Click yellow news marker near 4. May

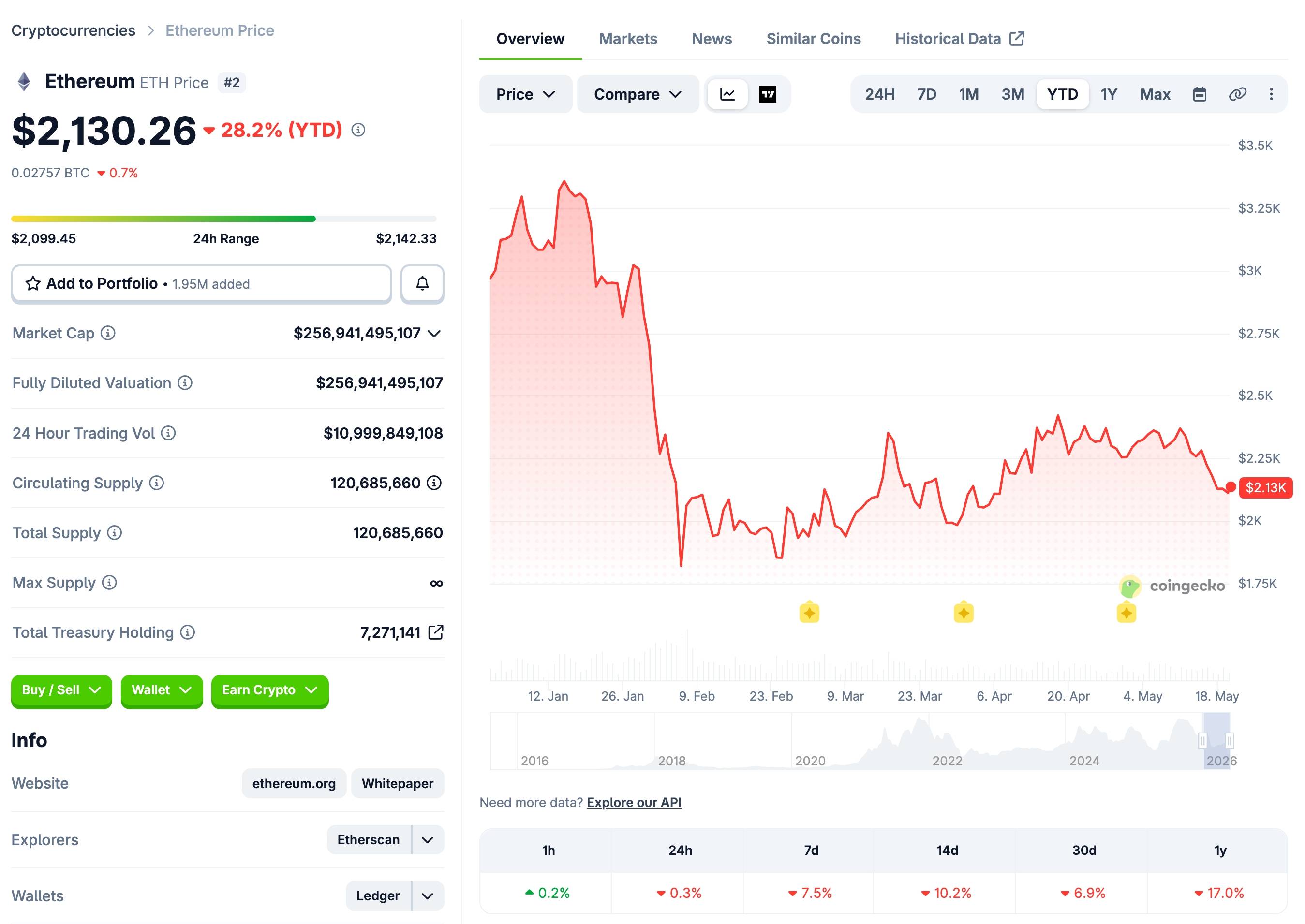click(1127, 613)
